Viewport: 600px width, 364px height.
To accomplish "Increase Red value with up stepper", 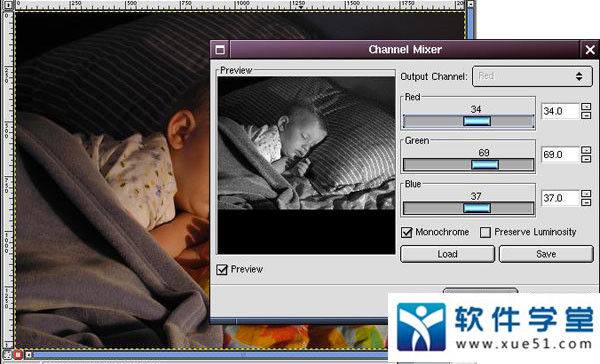I will pyautogui.click(x=586, y=107).
